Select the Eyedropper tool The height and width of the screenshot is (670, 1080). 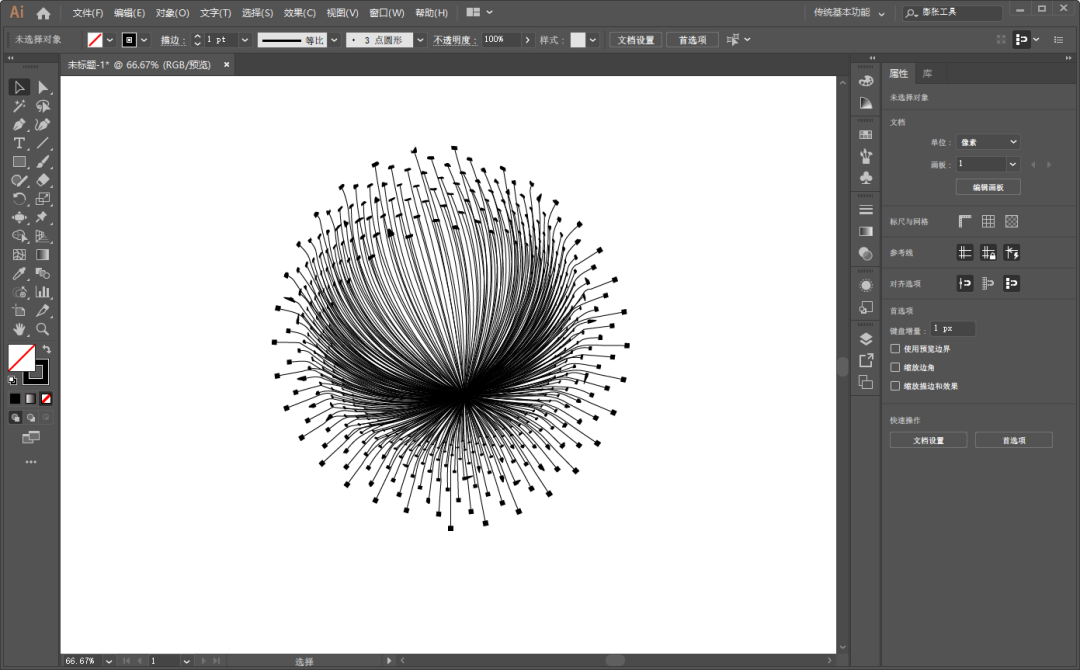pyautogui.click(x=19, y=273)
